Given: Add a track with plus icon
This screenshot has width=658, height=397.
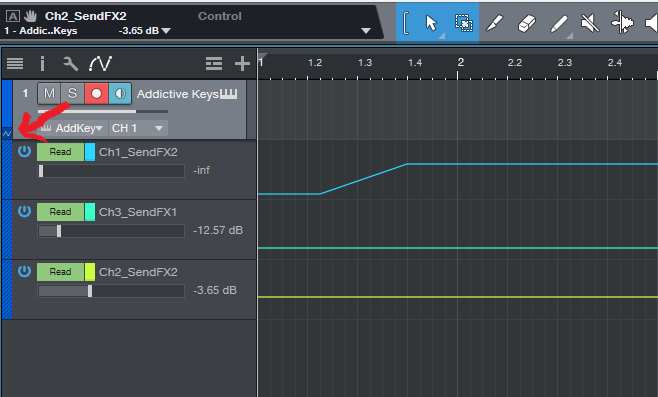Looking at the screenshot, I should coord(242,64).
